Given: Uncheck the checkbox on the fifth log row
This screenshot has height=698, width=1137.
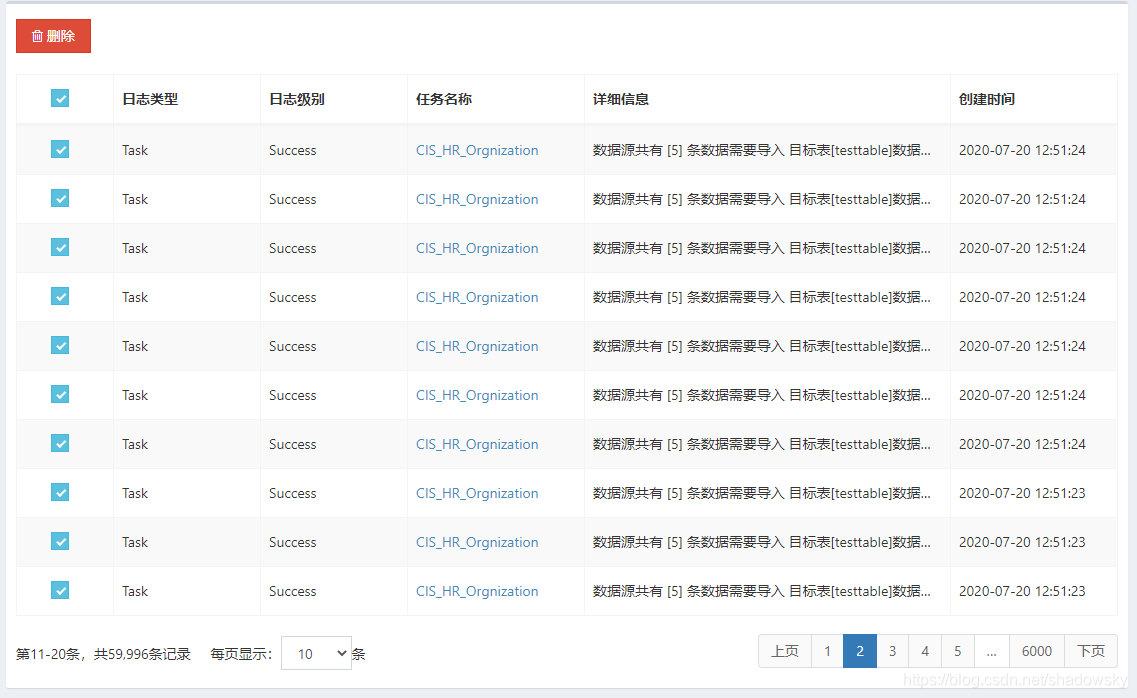Looking at the screenshot, I should click(x=60, y=345).
